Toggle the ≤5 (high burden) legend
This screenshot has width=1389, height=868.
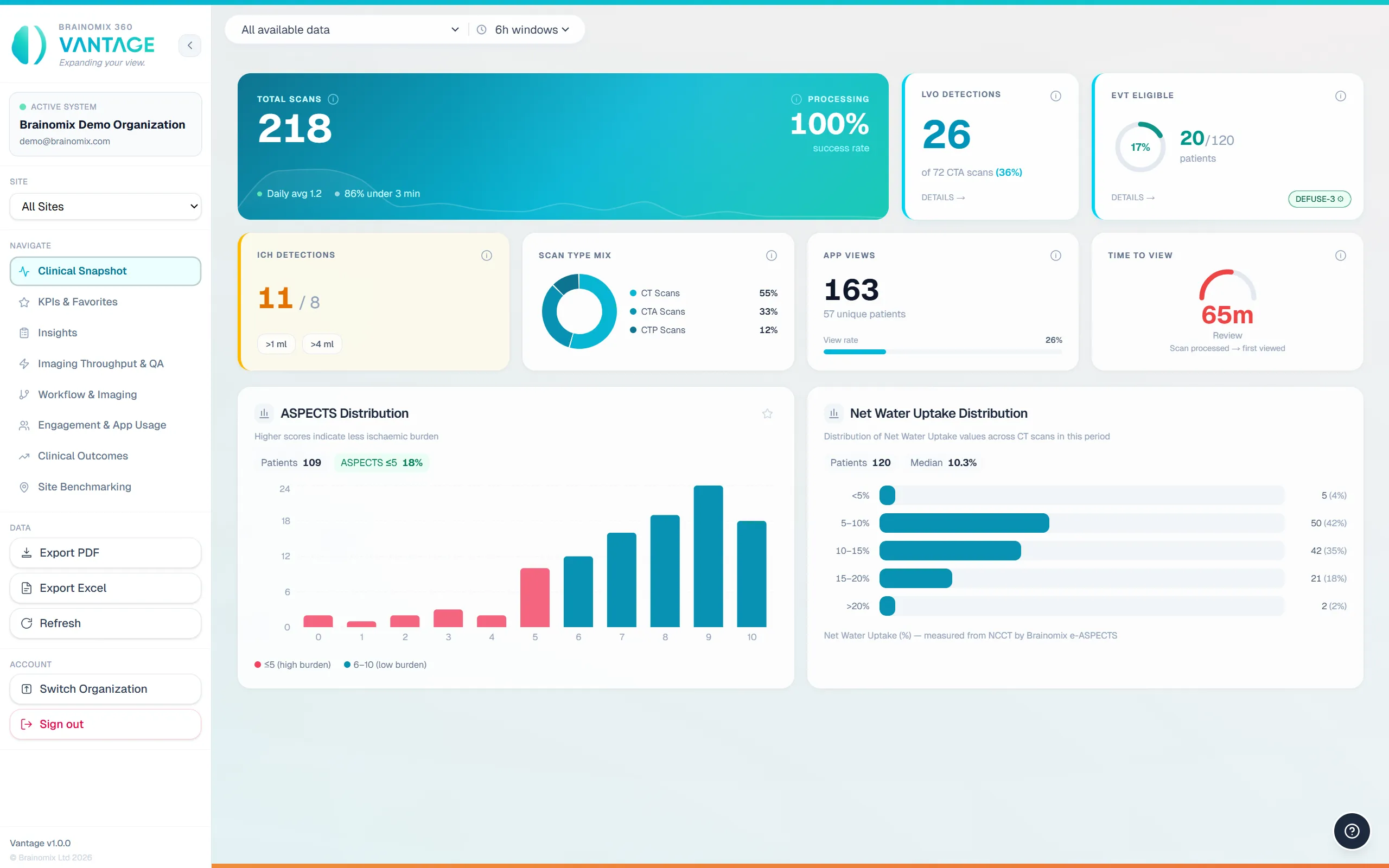293,664
